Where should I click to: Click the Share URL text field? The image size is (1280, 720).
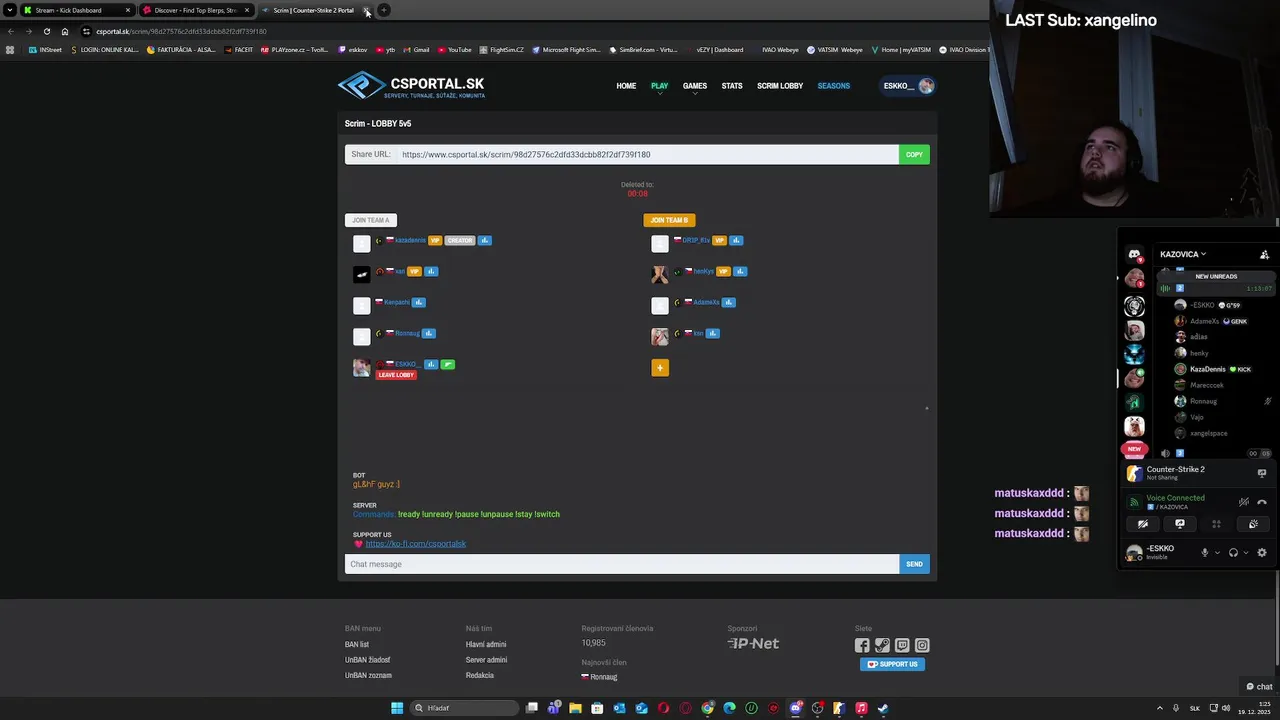point(646,154)
